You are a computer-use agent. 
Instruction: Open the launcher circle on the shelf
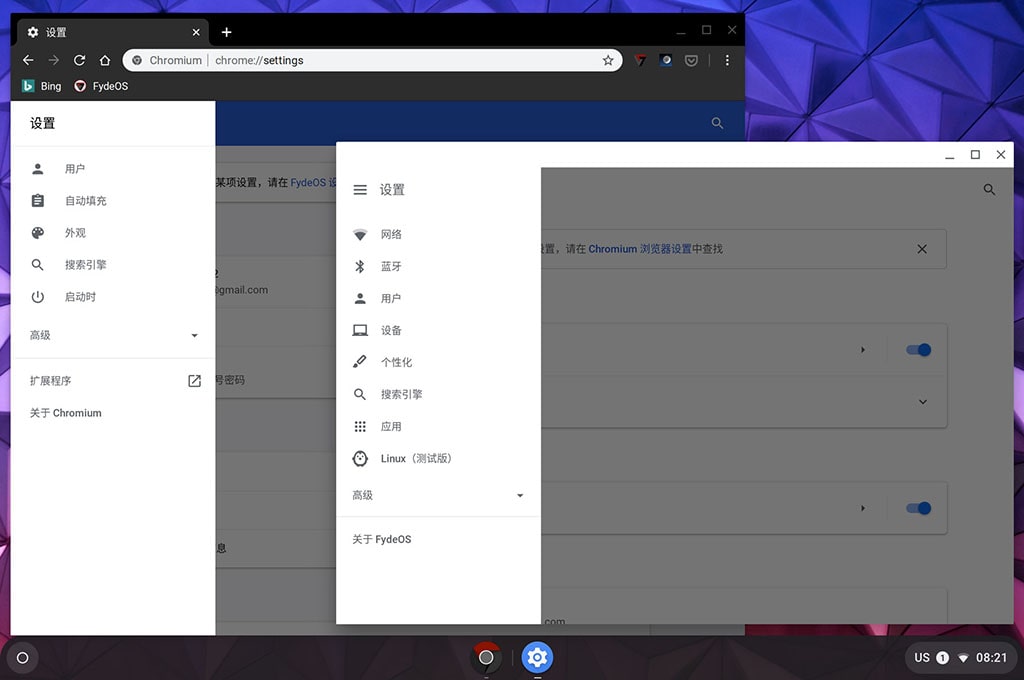(22, 658)
